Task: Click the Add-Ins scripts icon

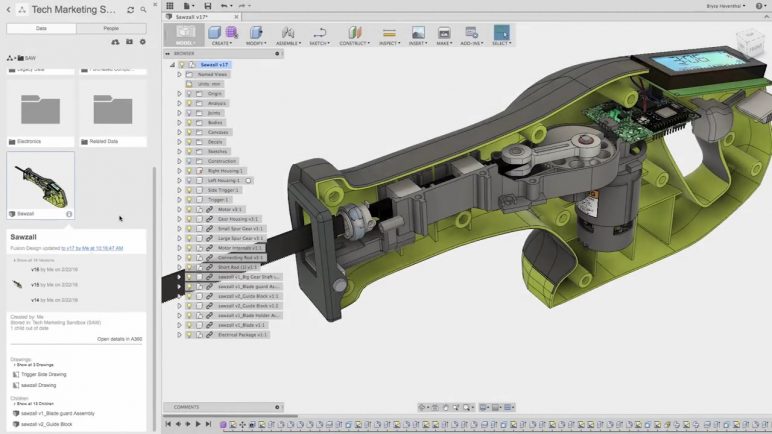Action: tap(471, 33)
